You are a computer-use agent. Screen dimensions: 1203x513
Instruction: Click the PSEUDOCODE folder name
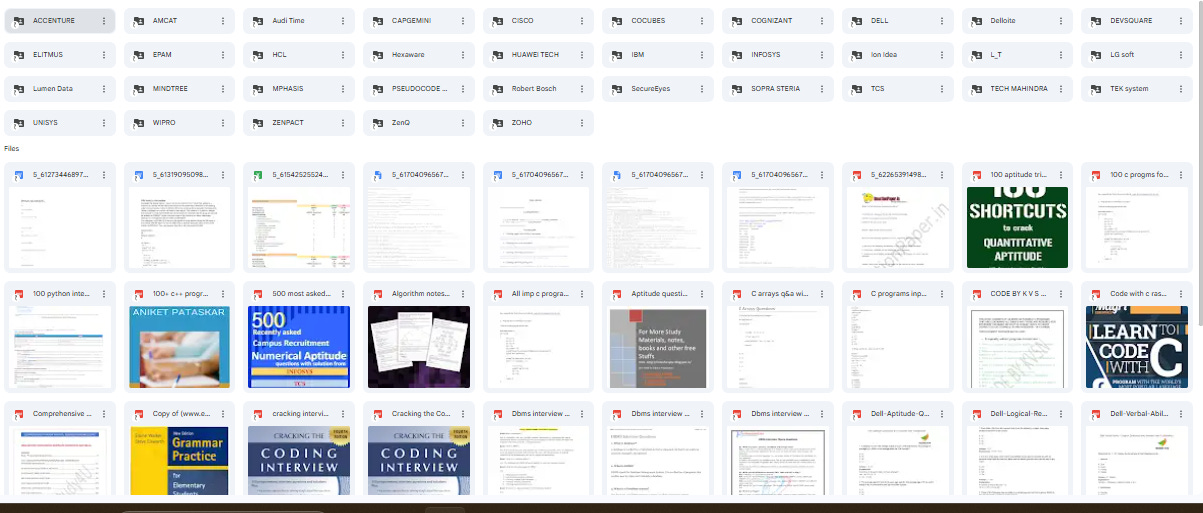point(419,88)
